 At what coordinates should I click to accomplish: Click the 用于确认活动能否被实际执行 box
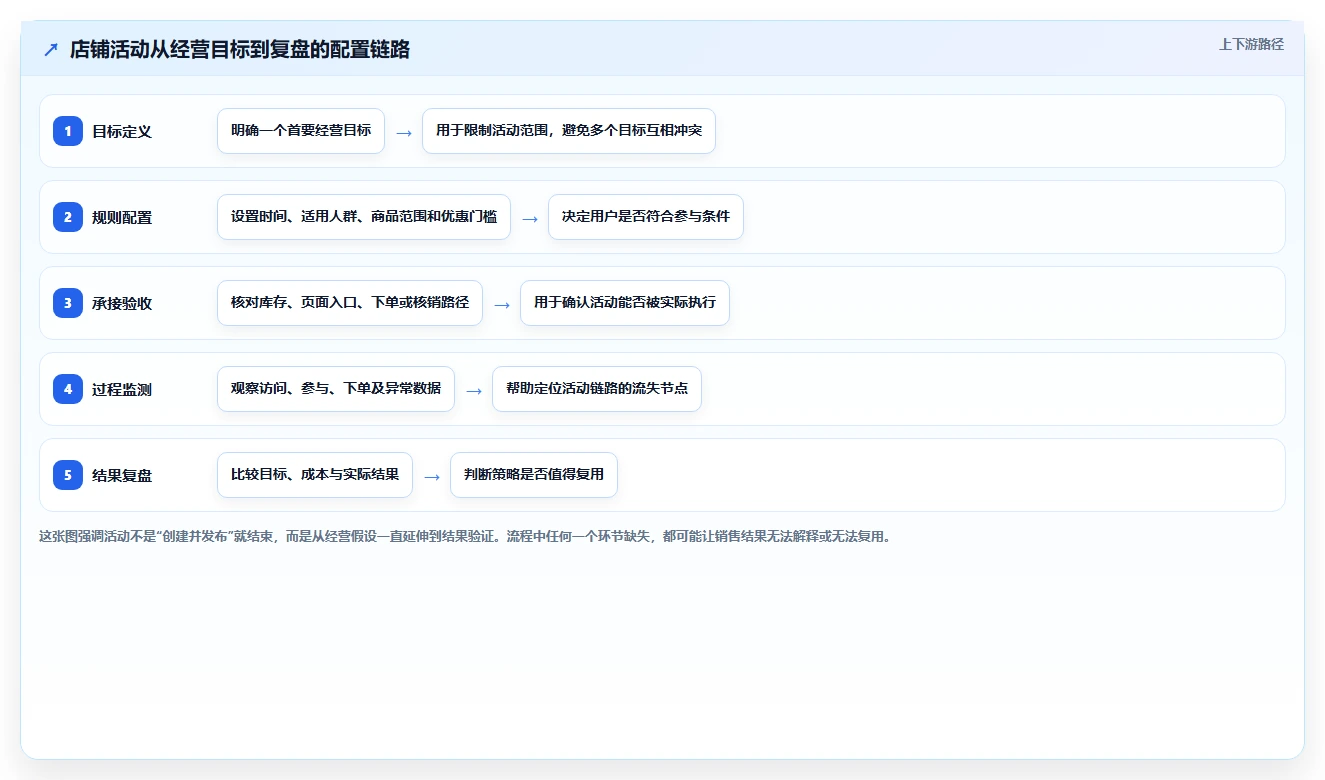625,303
